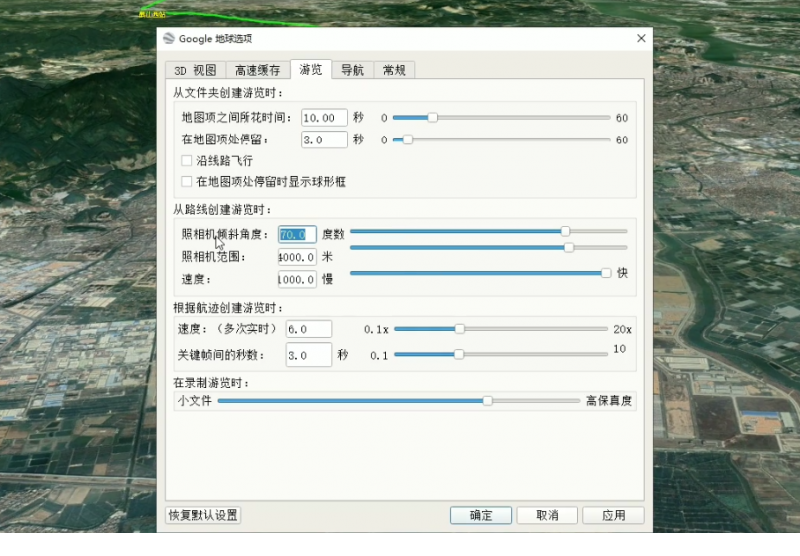Click the 确定 button
This screenshot has height=556, width=800.
(481, 515)
